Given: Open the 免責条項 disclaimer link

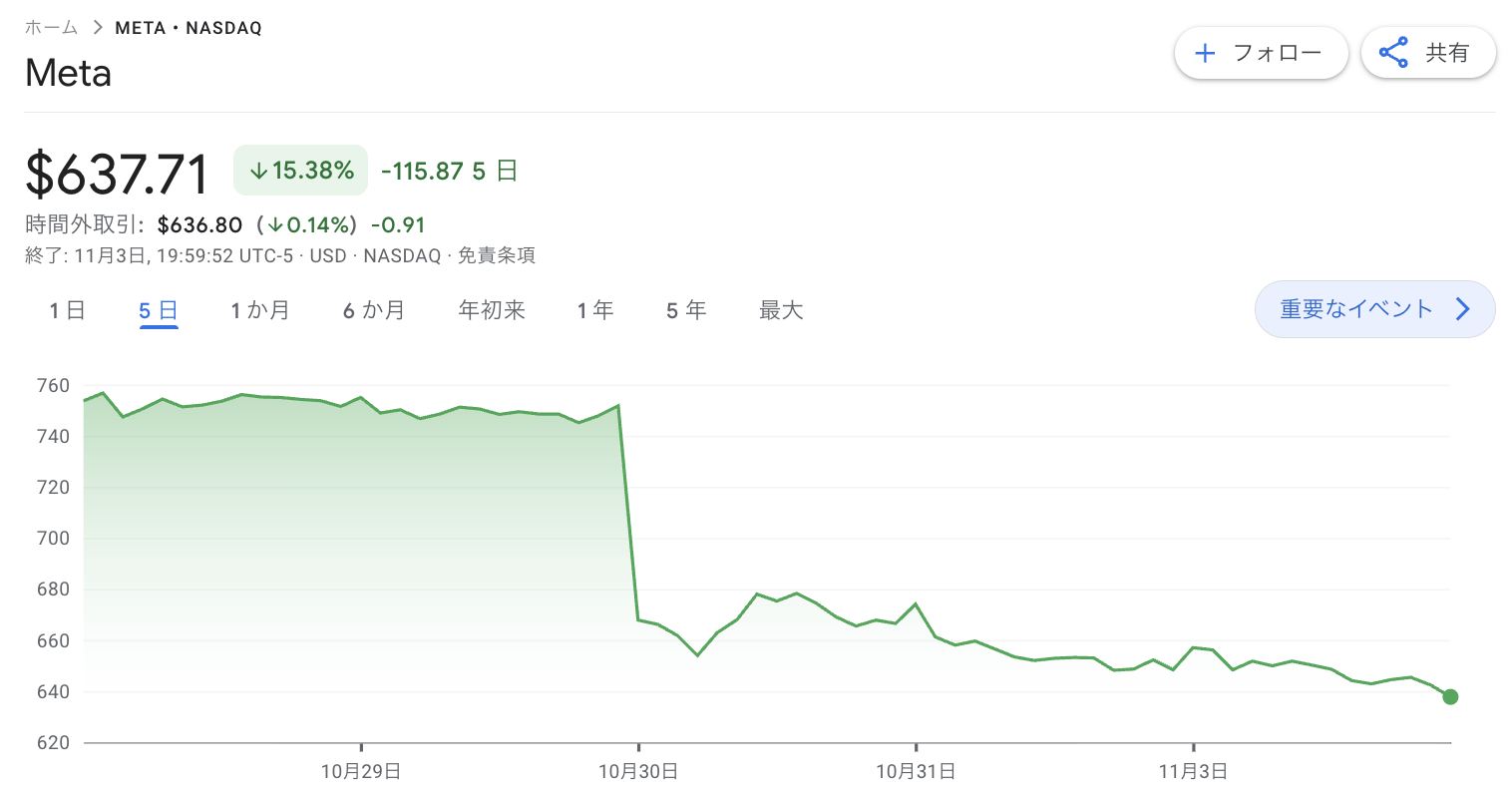Looking at the screenshot, I should tap(497, 256).
